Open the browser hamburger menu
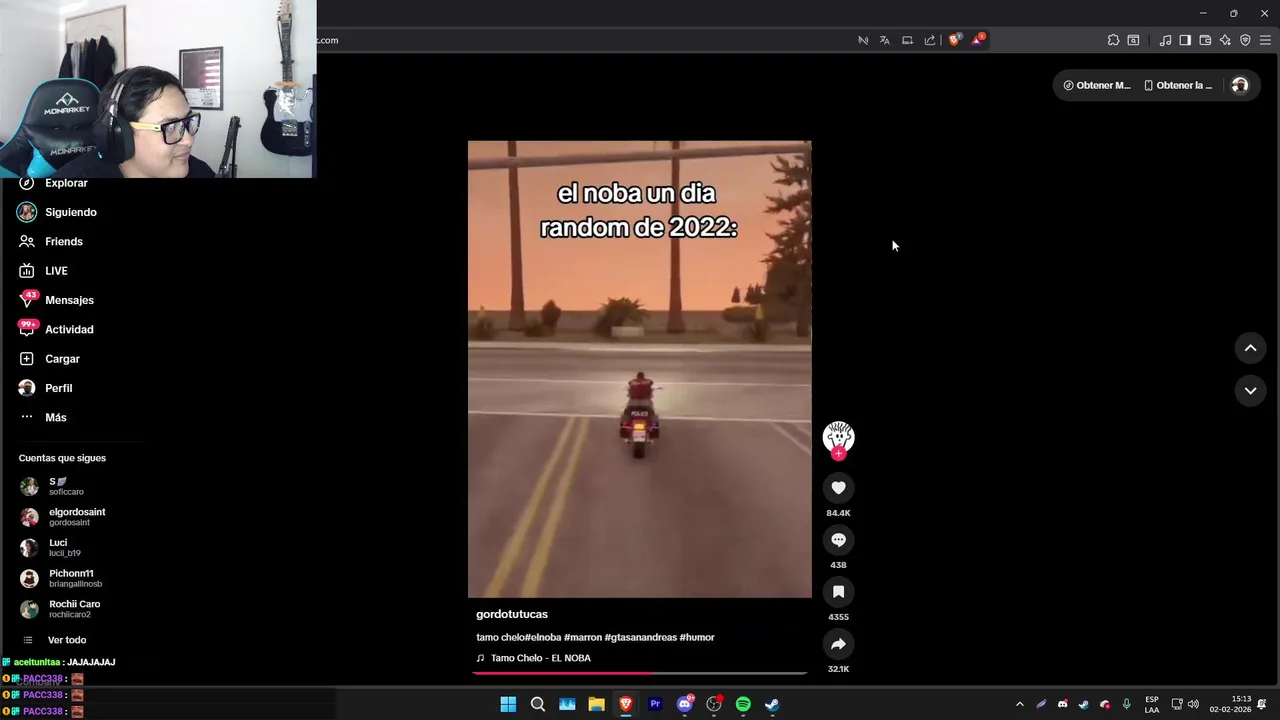Screen dimensions: 1280x720 click(1265, 40)
